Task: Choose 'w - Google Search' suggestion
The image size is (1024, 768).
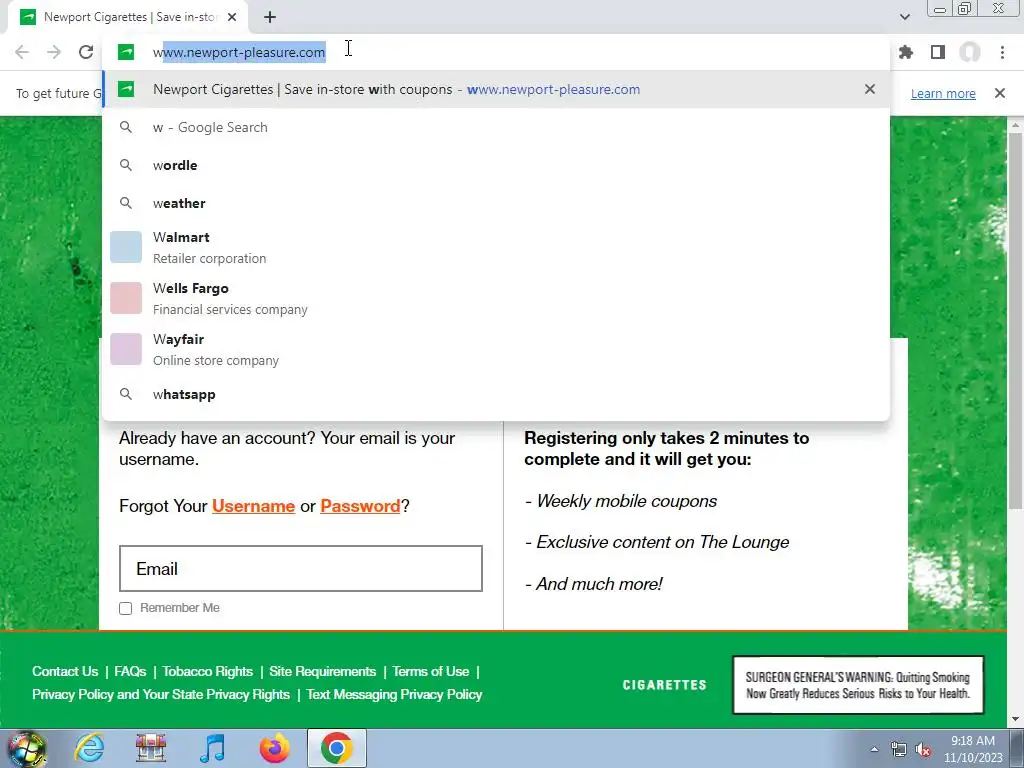Action: coord(496,127)
